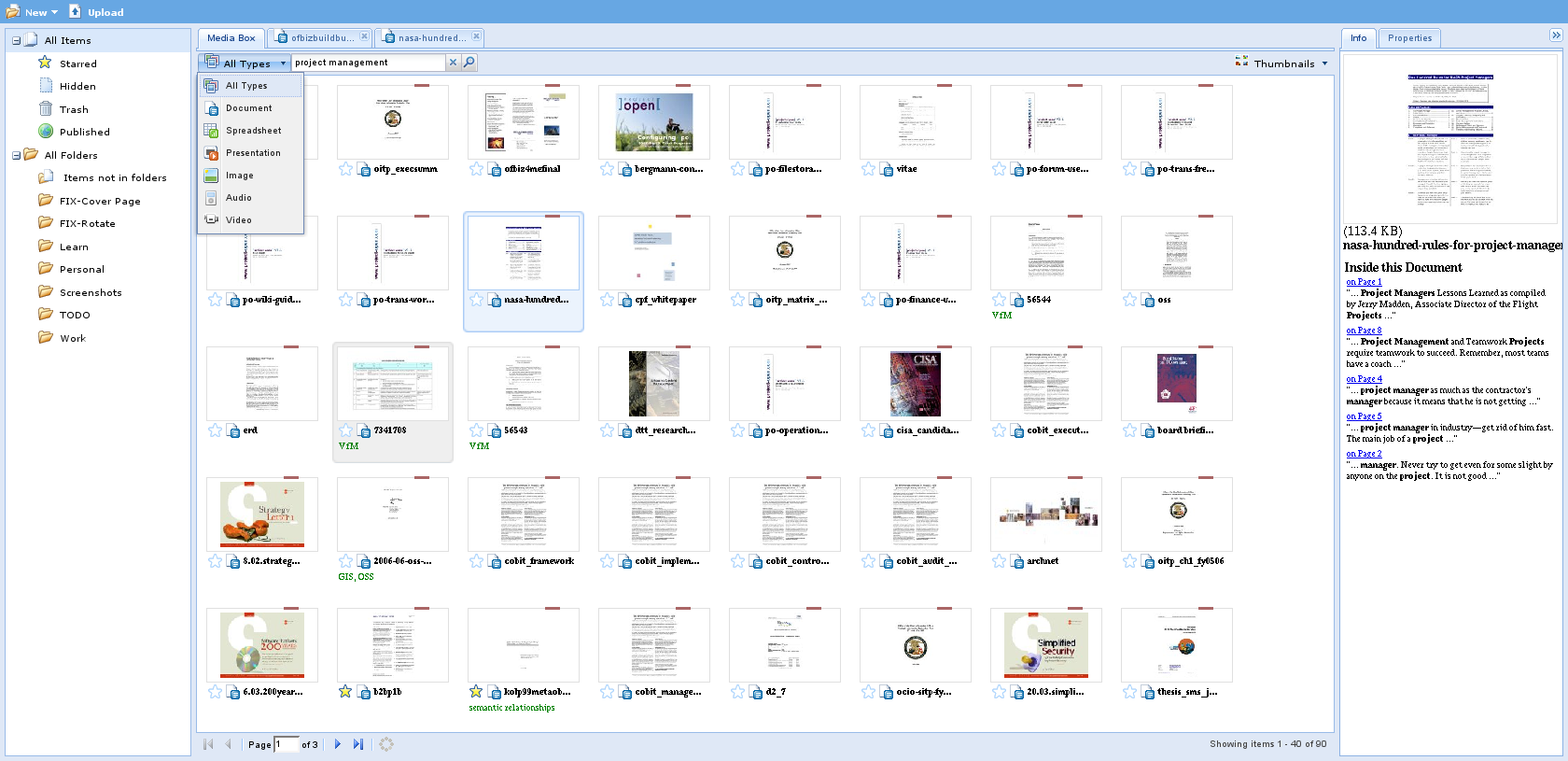Open the Trash in sidebar
The width and height of the screenshot is (1568, 761).
tap(74, 109)
